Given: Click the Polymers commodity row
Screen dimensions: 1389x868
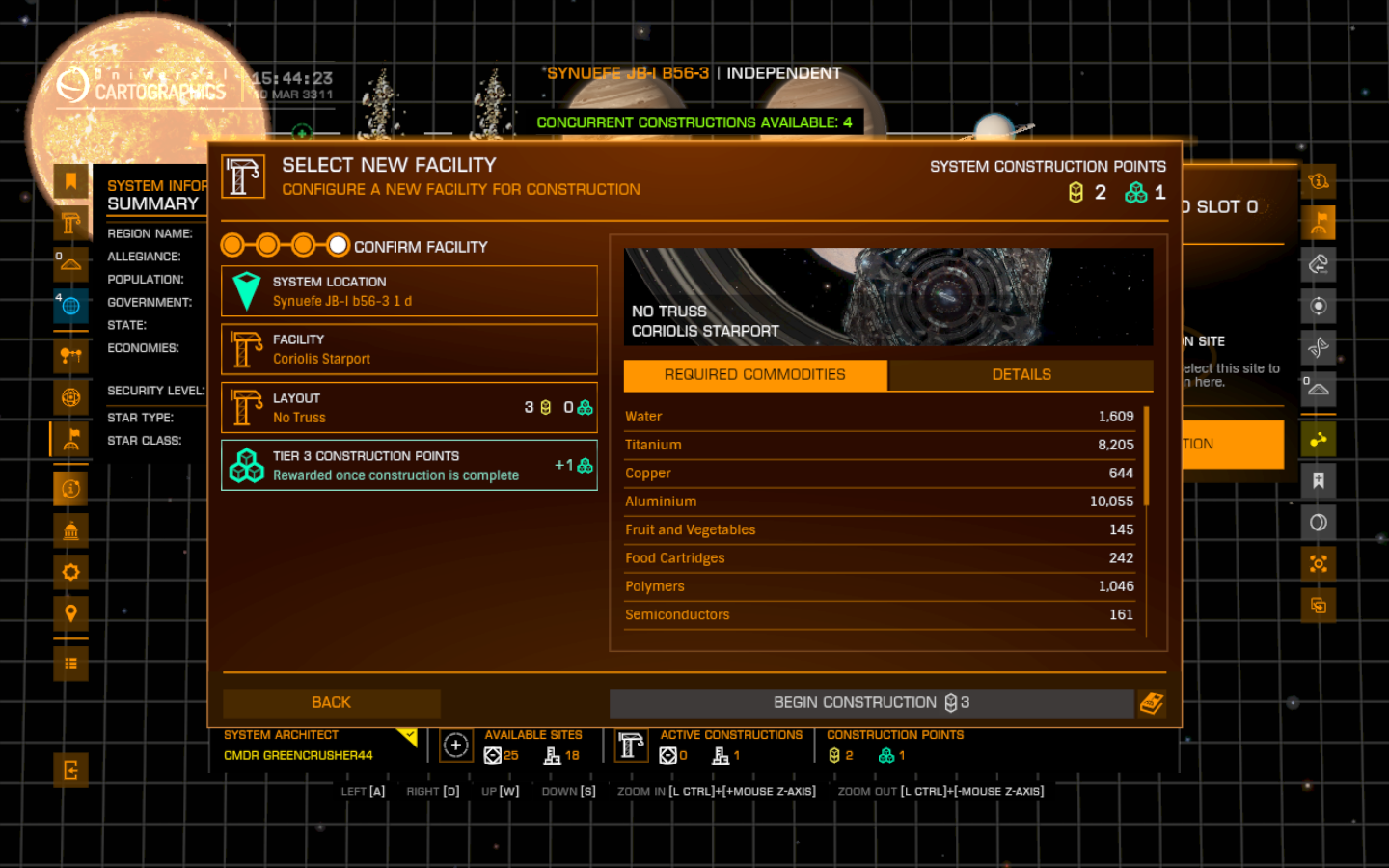Looking at the screenshot, I should click(x=880, y=586).
